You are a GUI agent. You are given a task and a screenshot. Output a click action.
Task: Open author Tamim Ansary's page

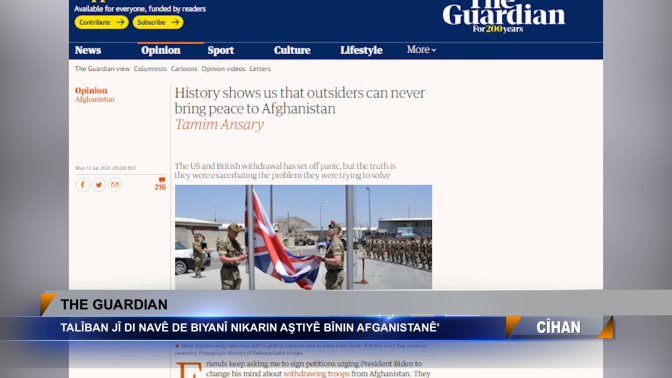pyautogui.click(x=219, y=124)
